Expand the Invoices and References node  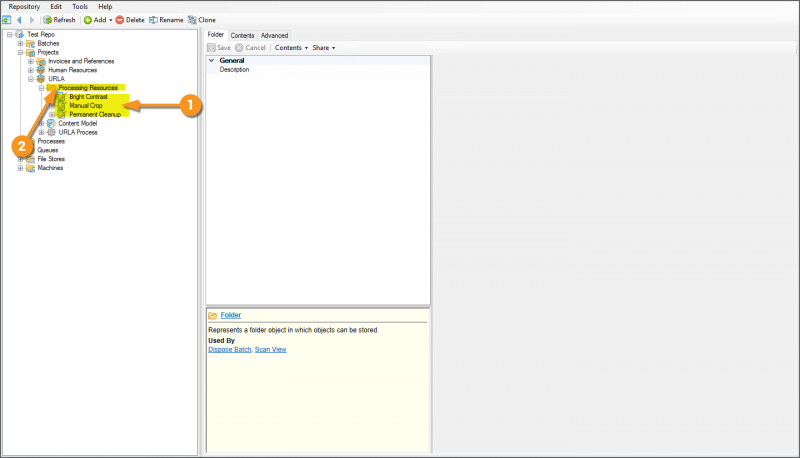click(x=30, y=62)
